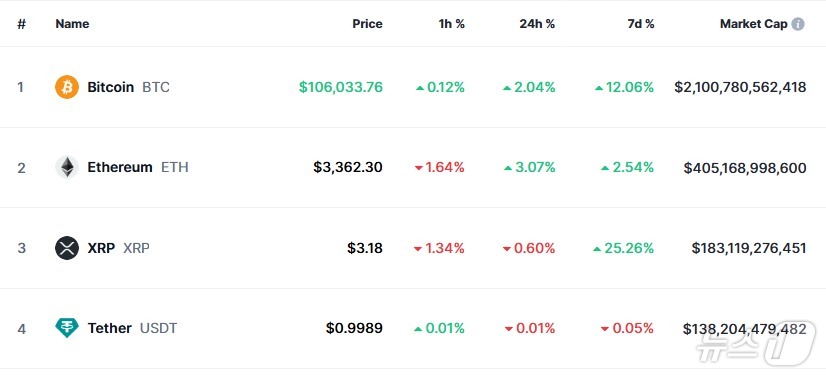Open the Tether coin name link

[110, 329]
